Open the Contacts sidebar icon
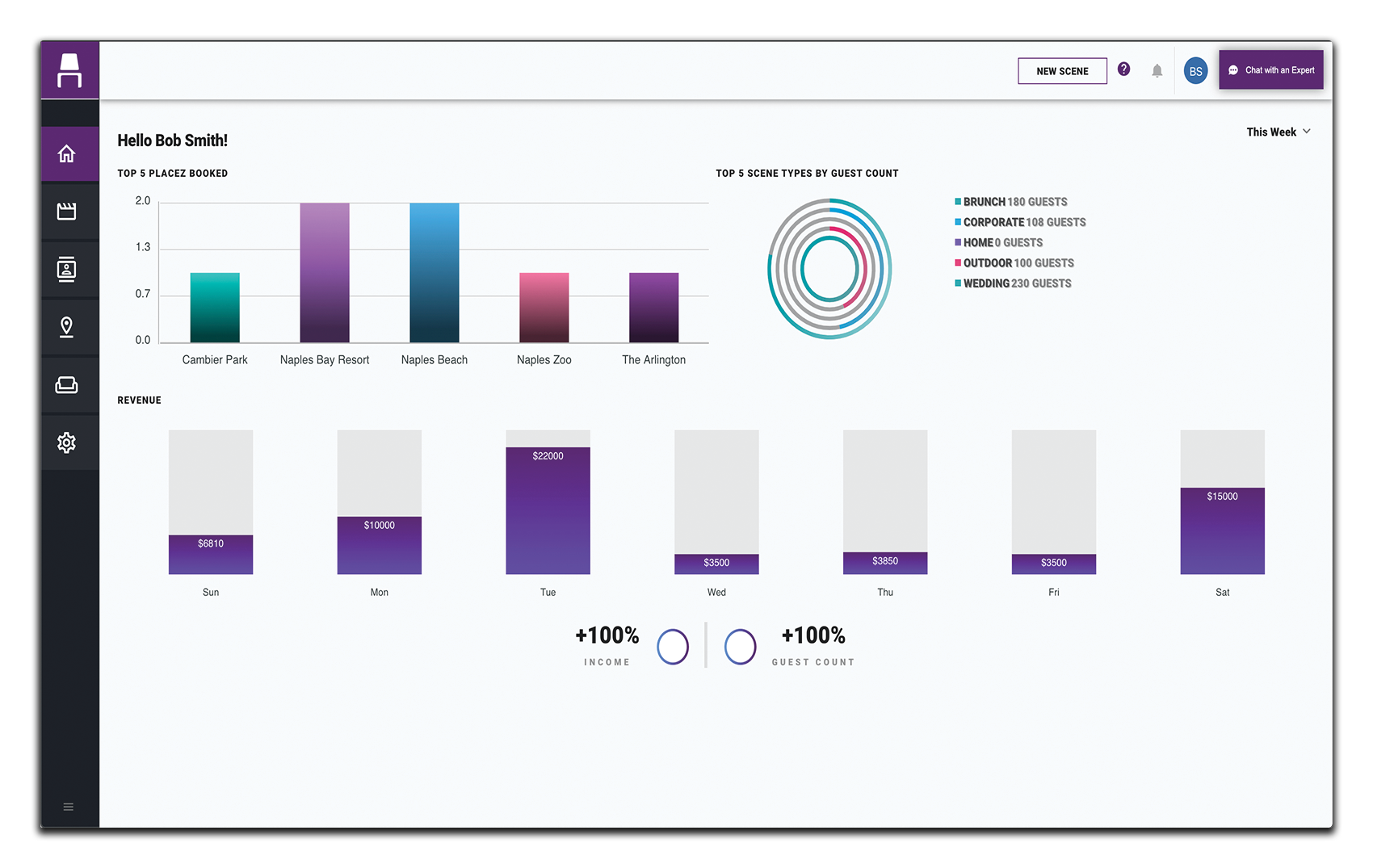Image resolution: width=1373 pixels, height=868 pixels. 67,269
